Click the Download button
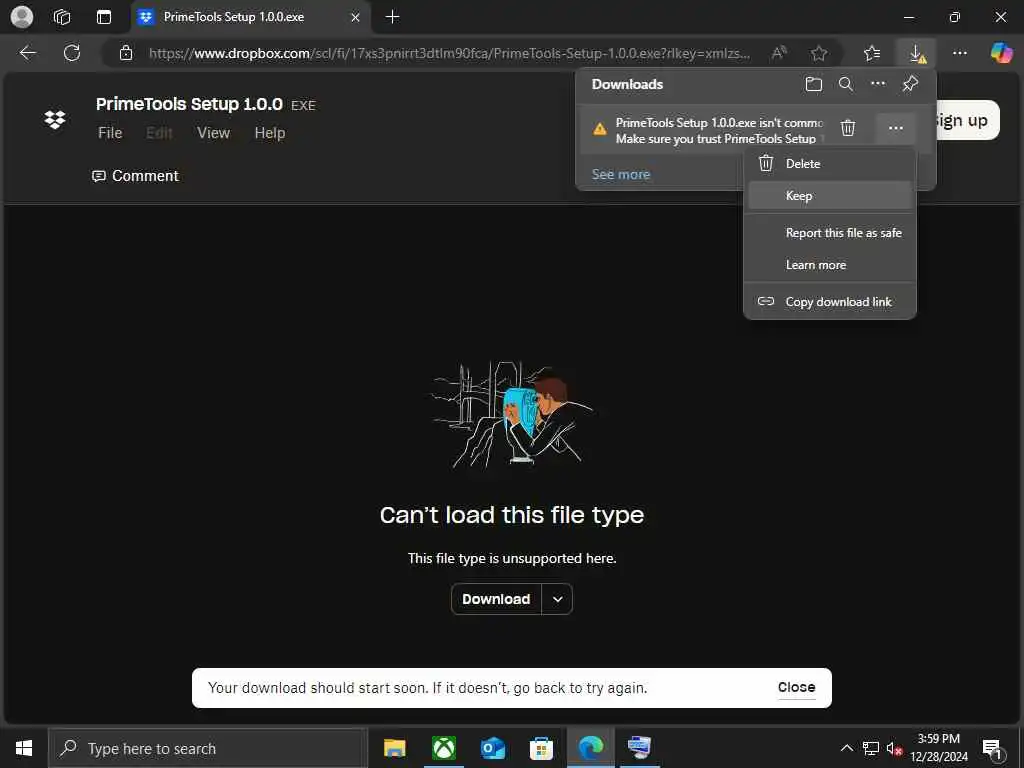Viewport: 1024px width, 768px height. (496, 600)
